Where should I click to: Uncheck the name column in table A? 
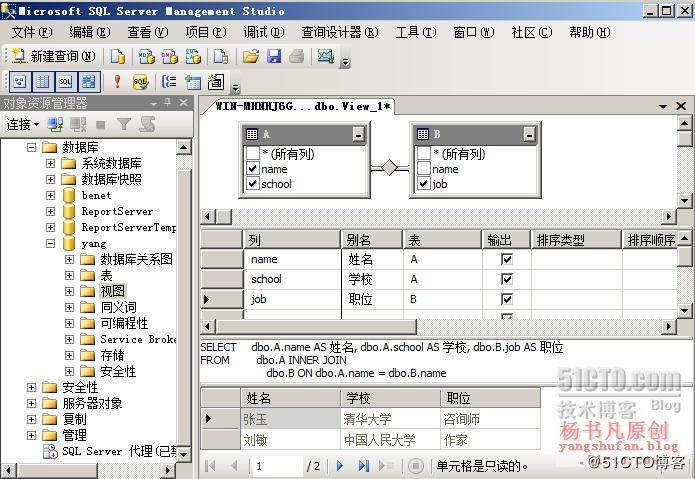point(253,169)
